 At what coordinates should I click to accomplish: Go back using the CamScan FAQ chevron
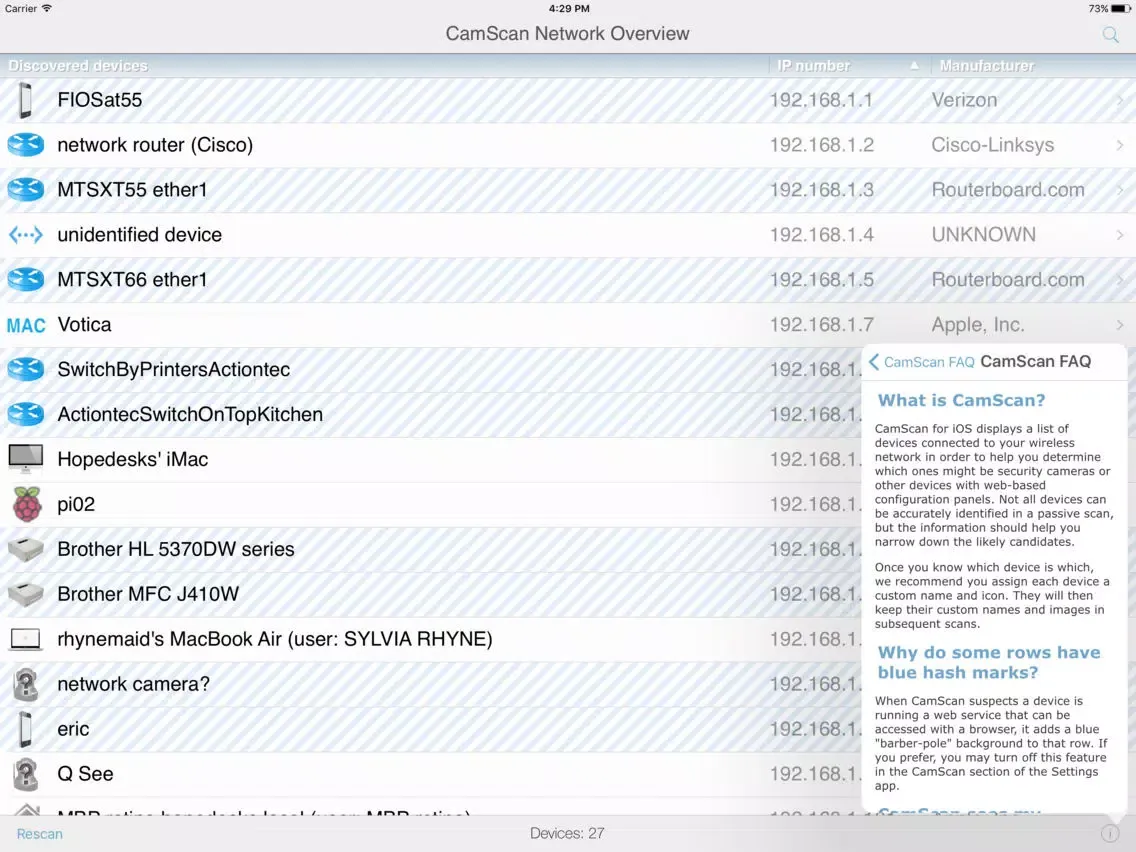(874, 362)
